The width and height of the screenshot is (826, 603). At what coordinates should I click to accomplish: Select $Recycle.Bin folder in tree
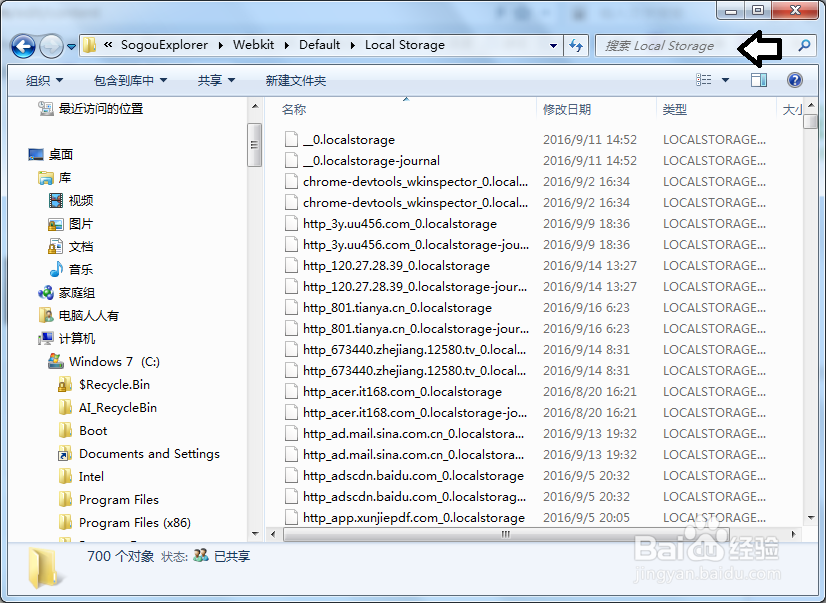point(114,384)
